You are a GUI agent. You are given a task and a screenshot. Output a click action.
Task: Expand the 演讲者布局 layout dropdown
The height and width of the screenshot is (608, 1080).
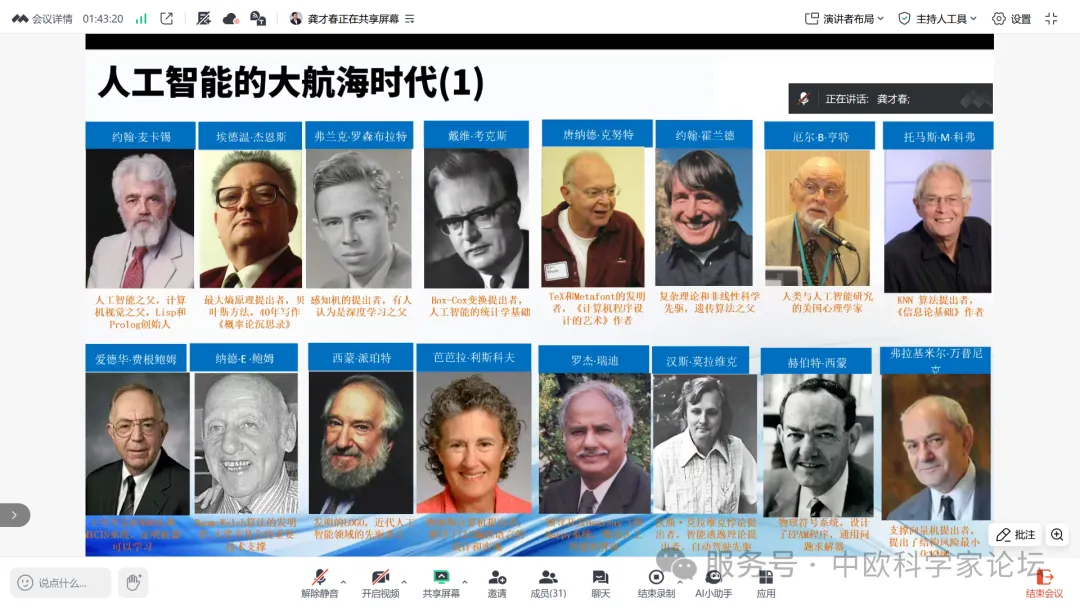[845, 18]
